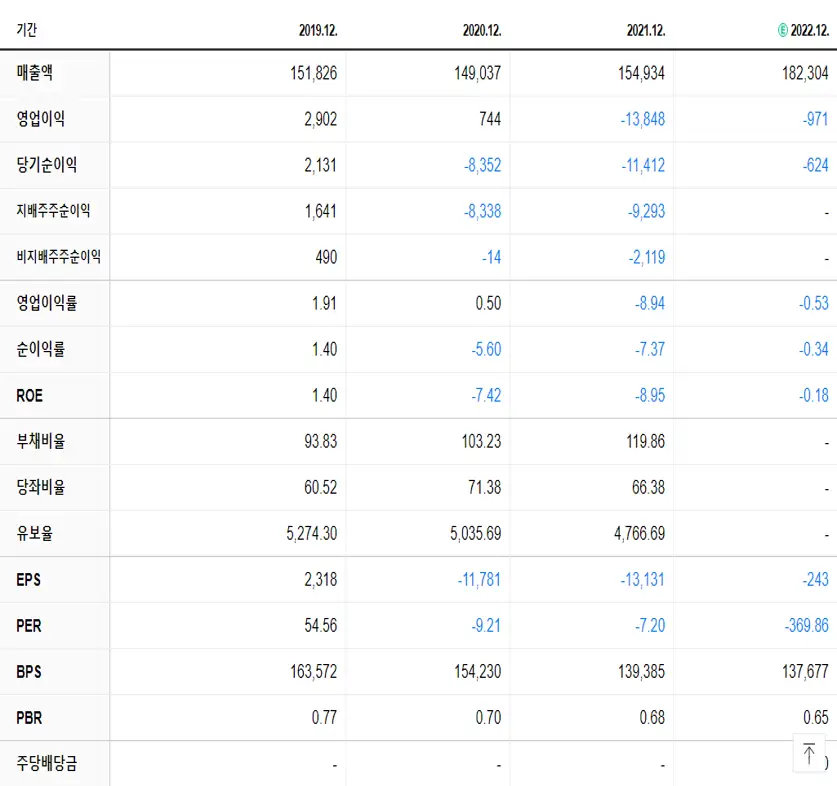
Task: Select the EPS row label
Action: tap(27, 579)
